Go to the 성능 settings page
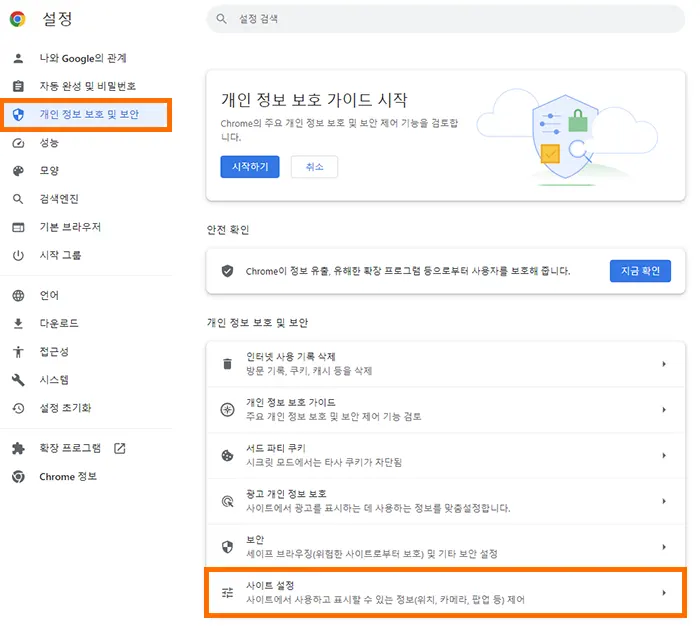700x635 pixels. [x=49, y=143]
